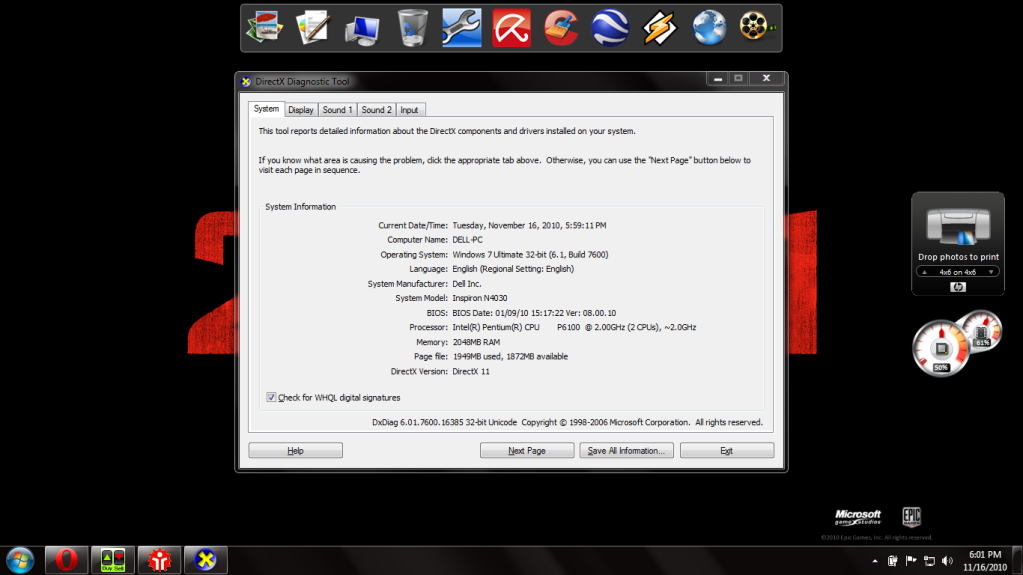
Task: Switch to Opera in the taskbar
Action: point(67,560)
